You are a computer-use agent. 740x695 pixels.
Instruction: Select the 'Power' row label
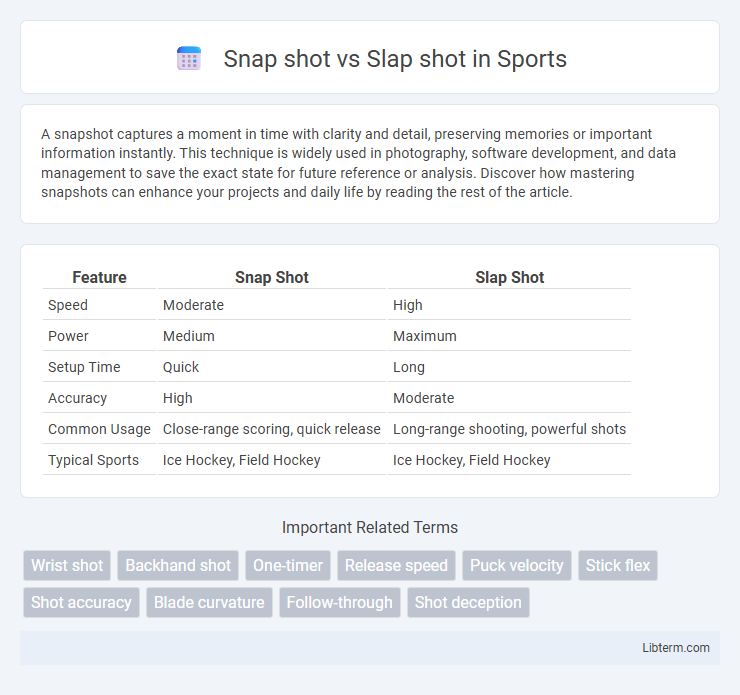click(x=68, y=336)
